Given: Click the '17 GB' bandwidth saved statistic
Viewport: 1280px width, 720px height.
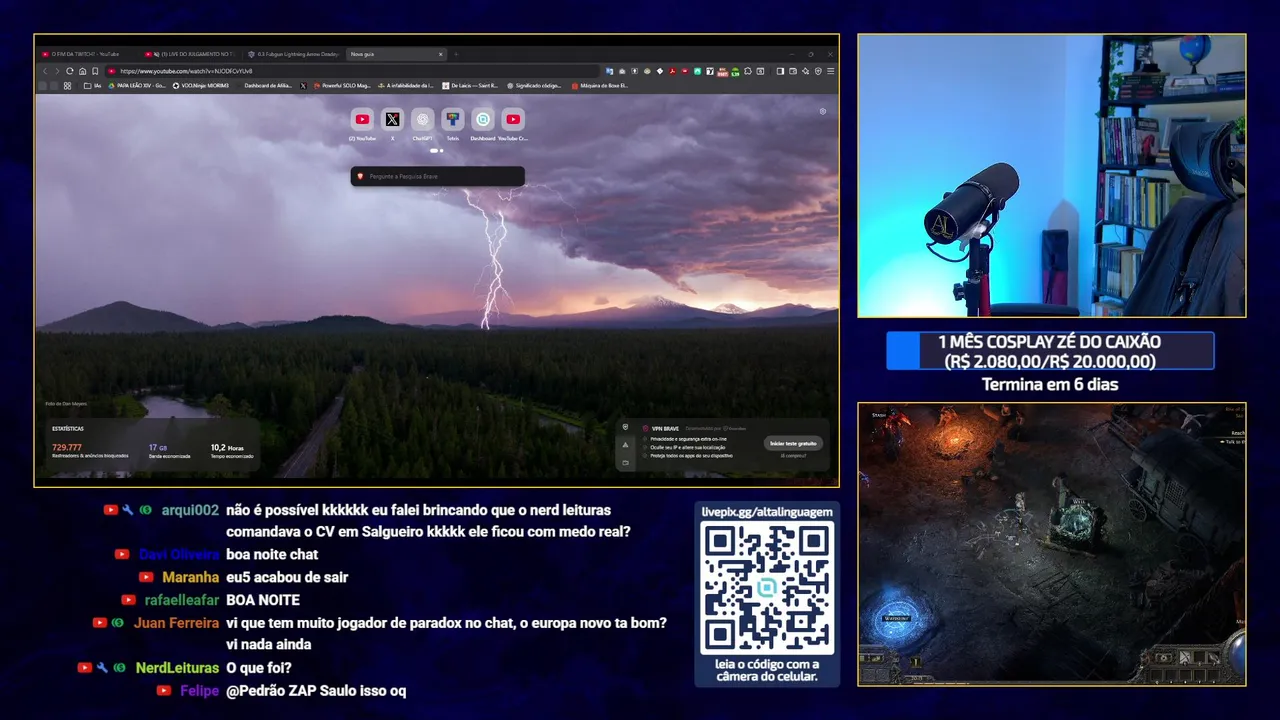Looking at the screenshot, I should tap(158, 447).
